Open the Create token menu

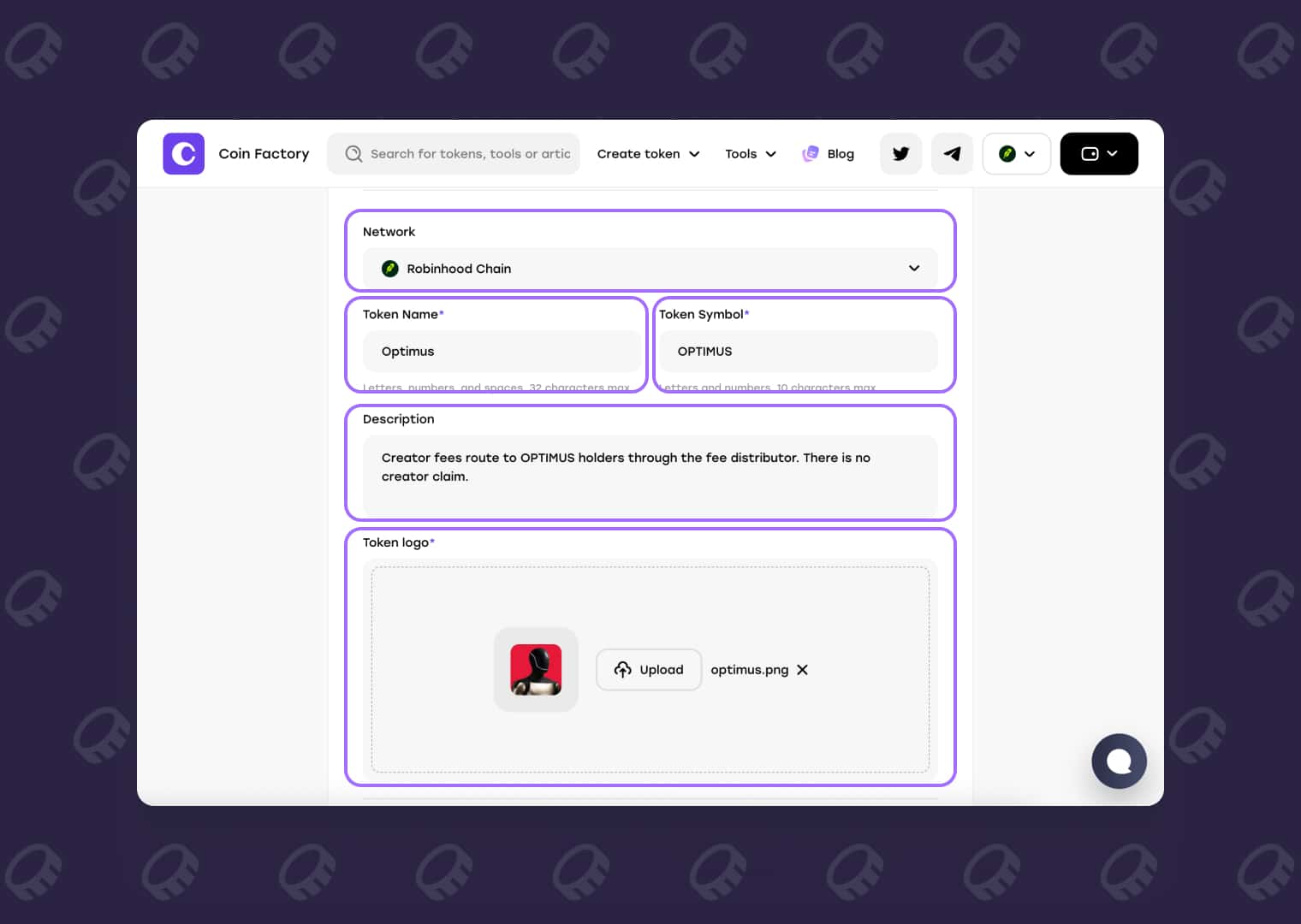coord(648,154)
